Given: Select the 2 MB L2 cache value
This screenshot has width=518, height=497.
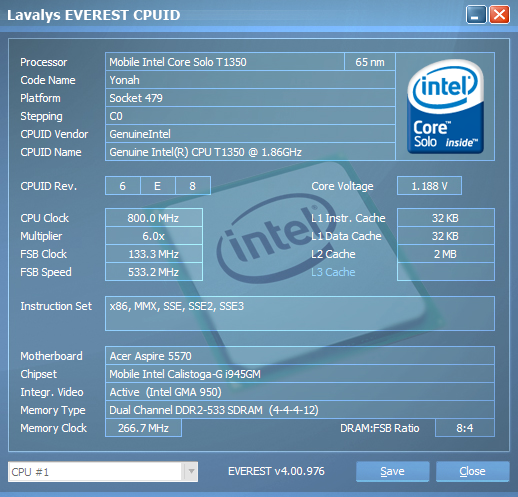Looking at the screenshot, I should coord(446,254).
